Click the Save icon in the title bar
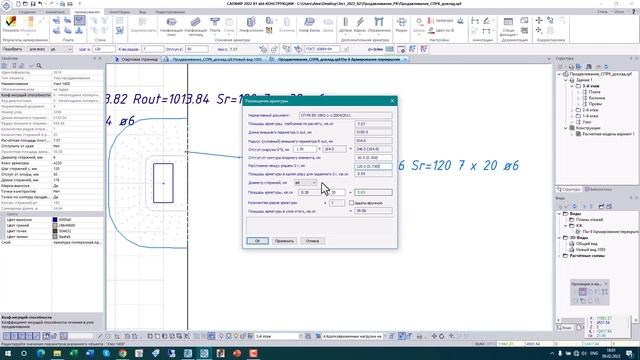This screenshot has height=360, width=640. click(33, 4)
